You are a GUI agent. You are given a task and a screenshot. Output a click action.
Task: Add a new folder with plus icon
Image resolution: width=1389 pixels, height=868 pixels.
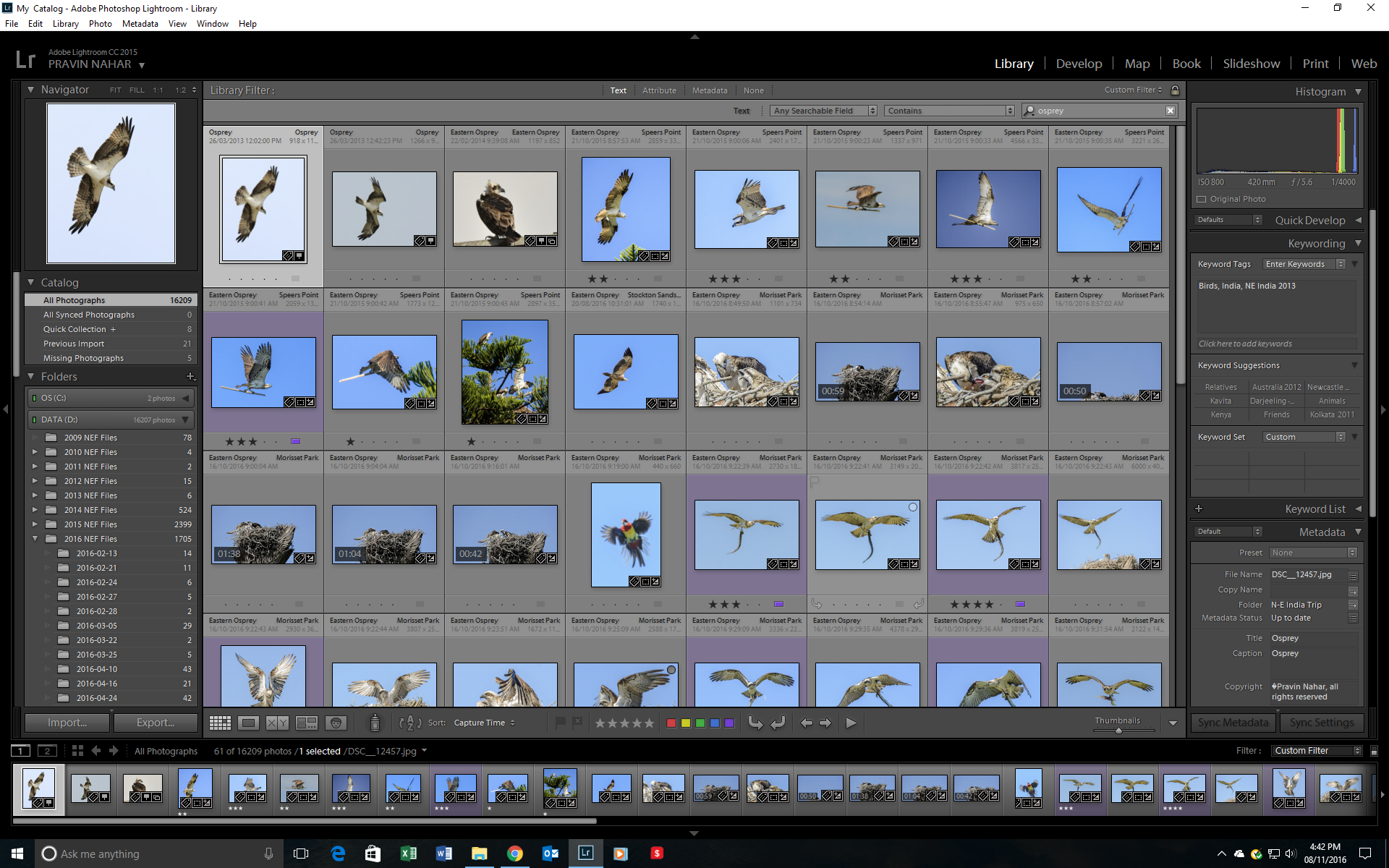(x=190, y=376)
